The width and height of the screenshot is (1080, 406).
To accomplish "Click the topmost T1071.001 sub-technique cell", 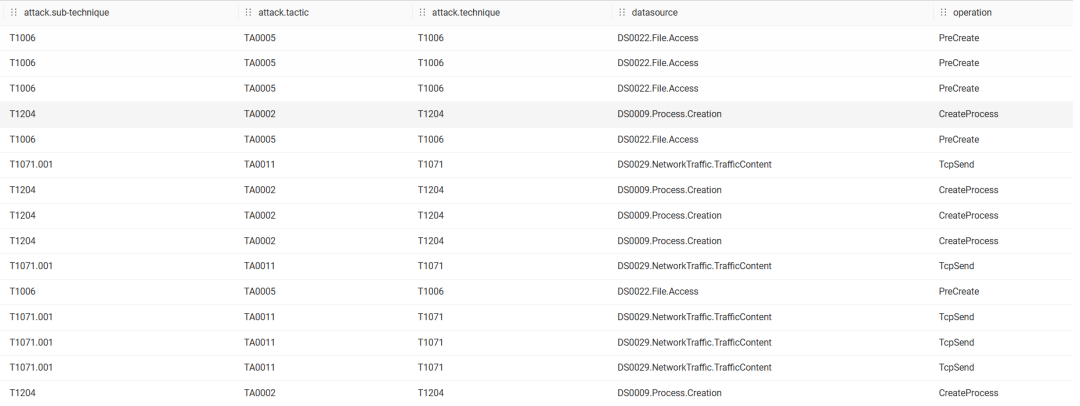I will click(31, 165).
